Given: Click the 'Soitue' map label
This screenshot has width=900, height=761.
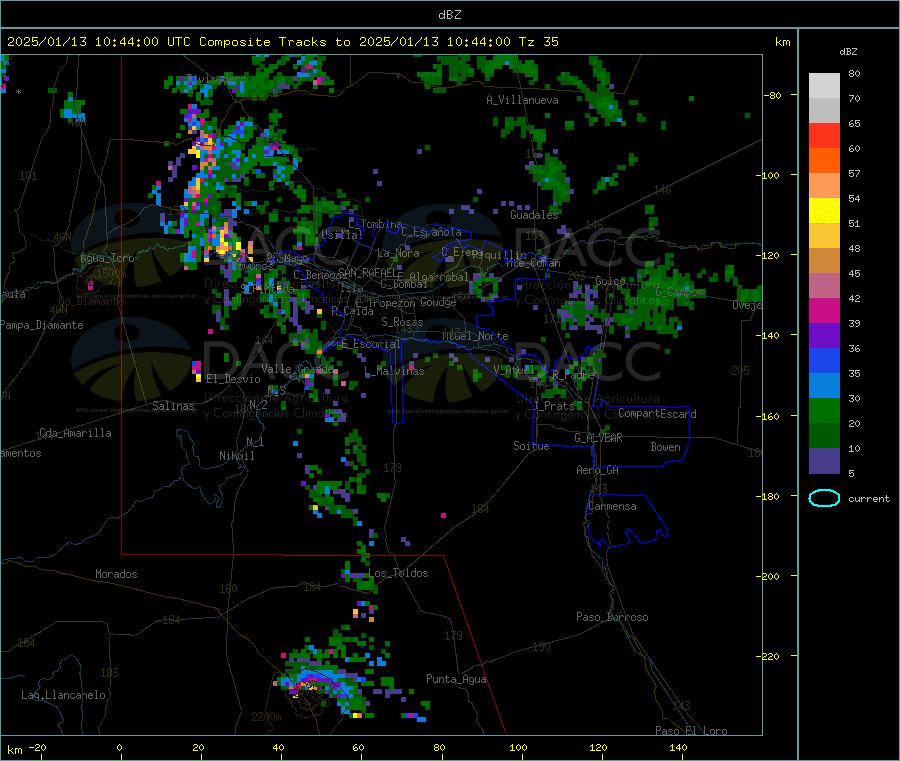Looking at the screenshot, I should point(531,446).
